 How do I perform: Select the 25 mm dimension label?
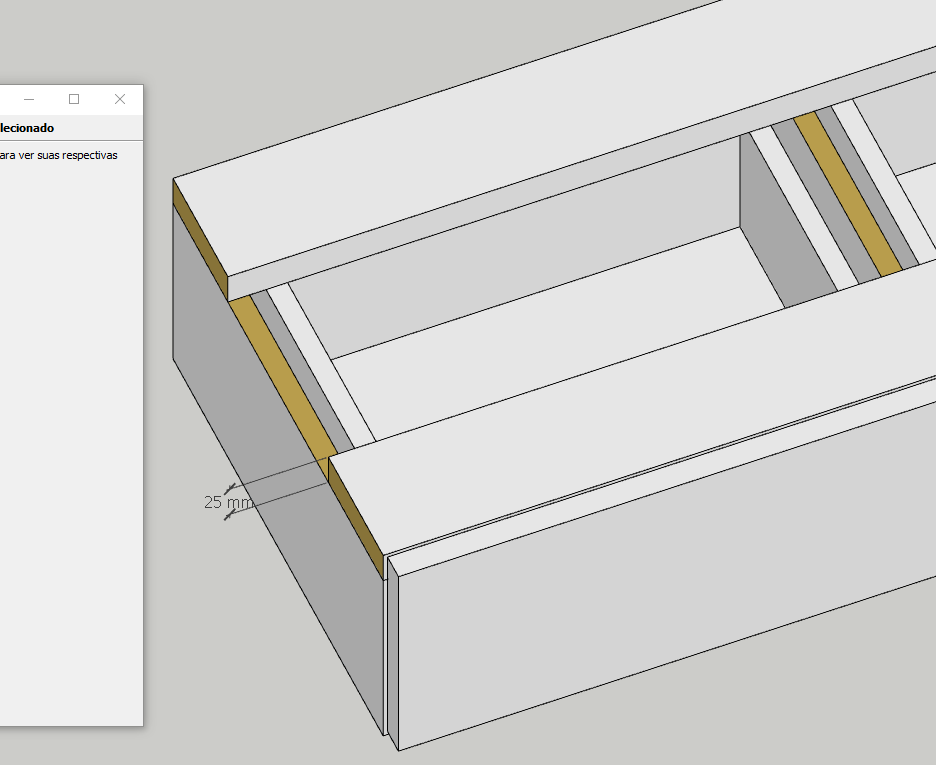tap(226, 502)
